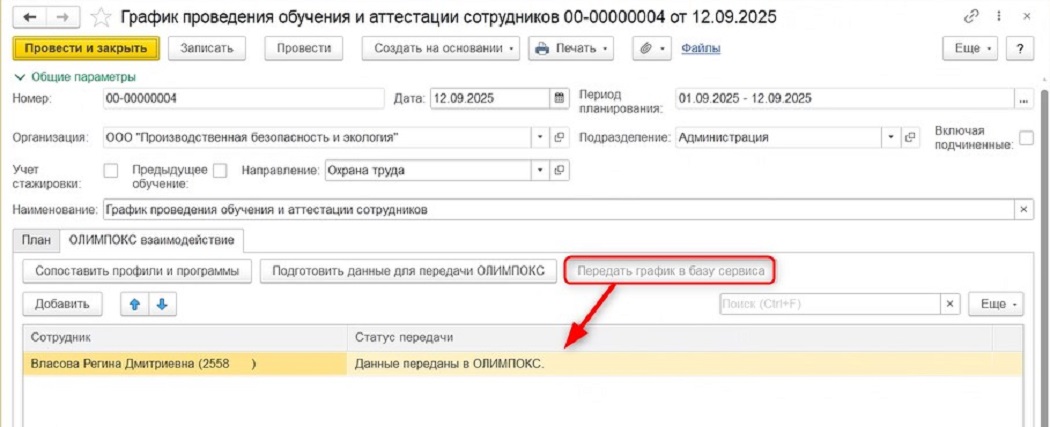Open the paperclip attachments menu
This screenshot has height=427, width=1050.
pyautogui.click(x=651, y=48)
